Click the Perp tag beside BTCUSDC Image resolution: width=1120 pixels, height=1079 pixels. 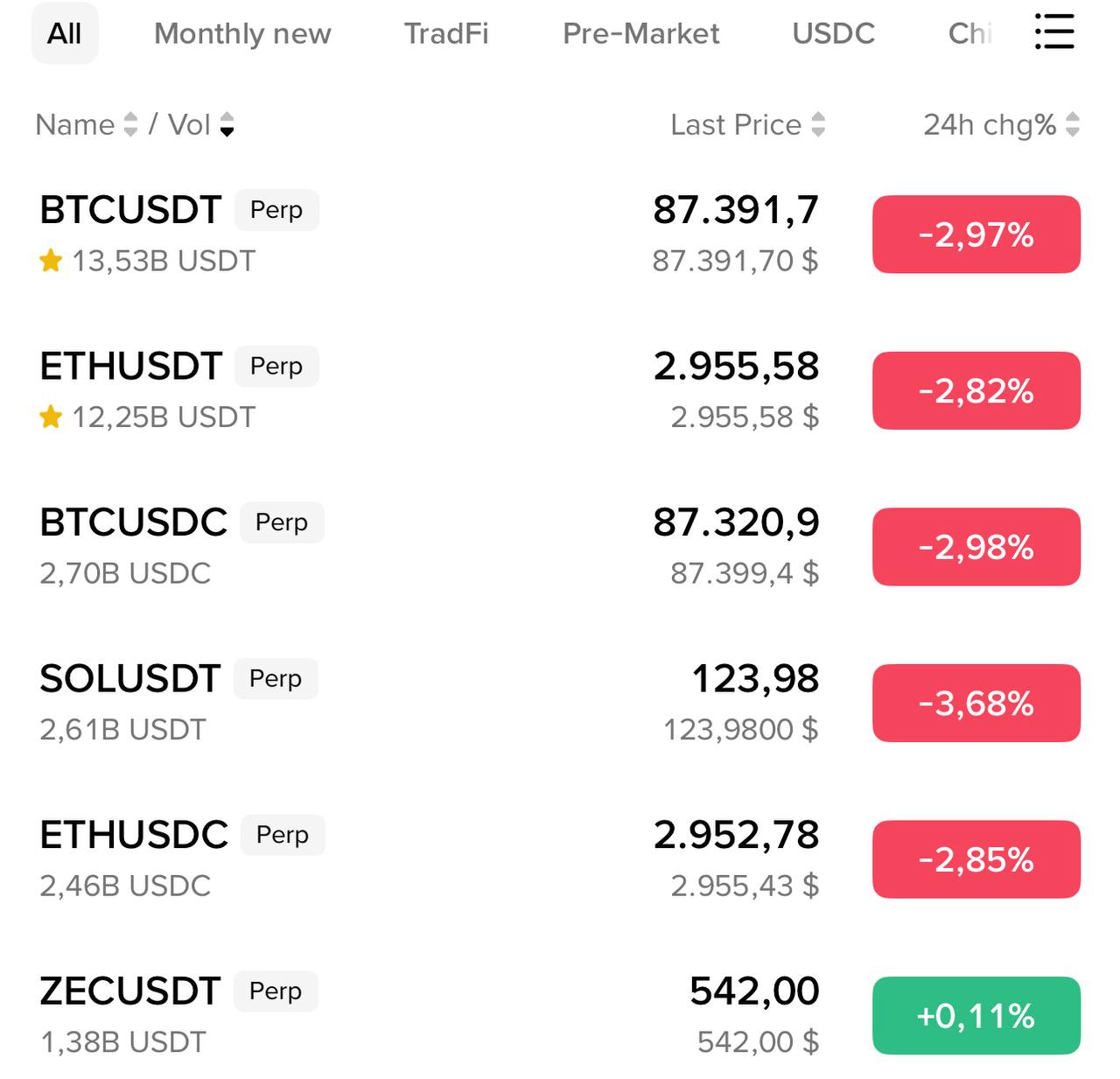pos(282,522)
